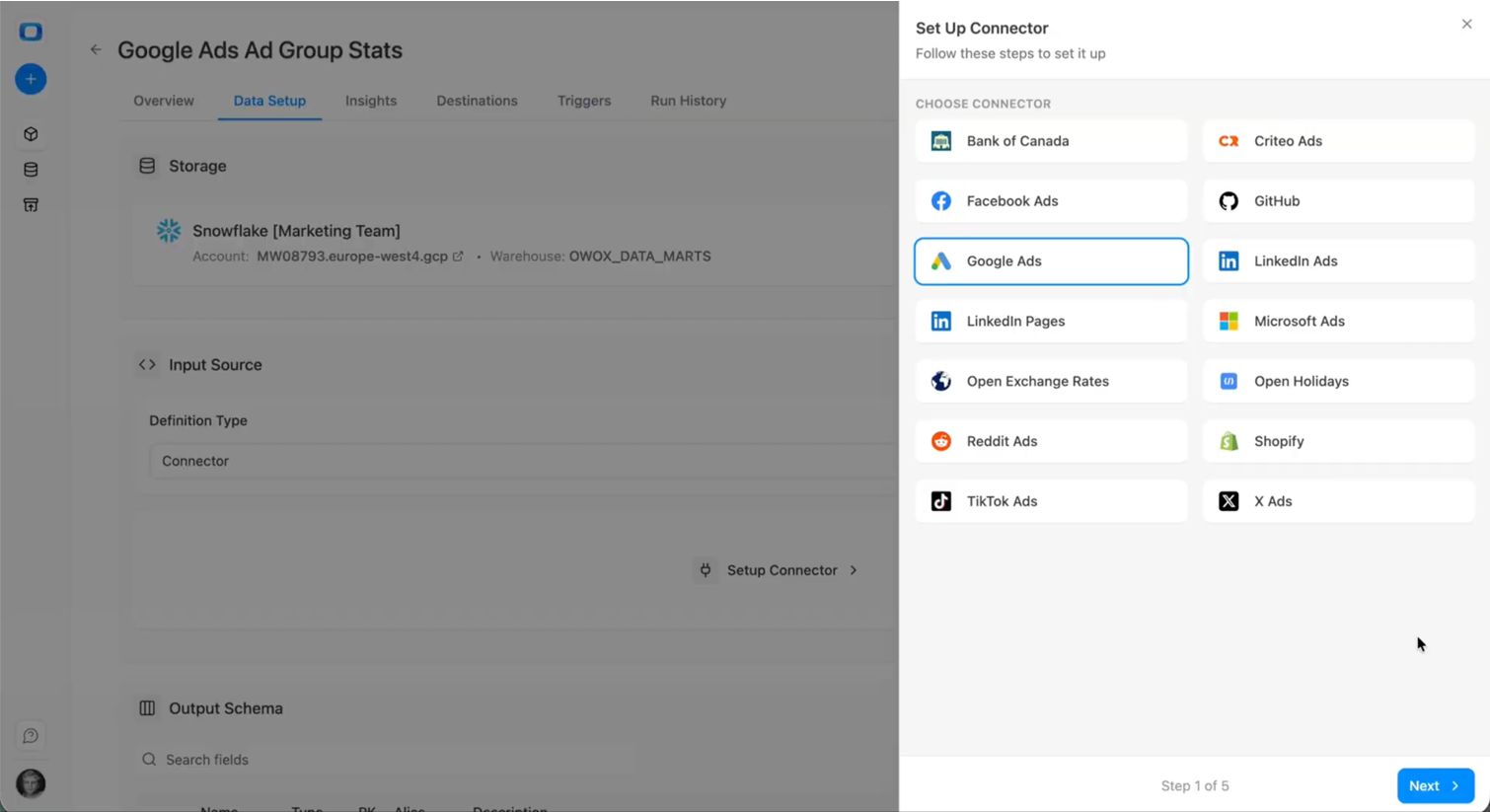Choose the LinkedIn Ads connector
The height and width of the screenshot is (812, 1490).
1338,261
